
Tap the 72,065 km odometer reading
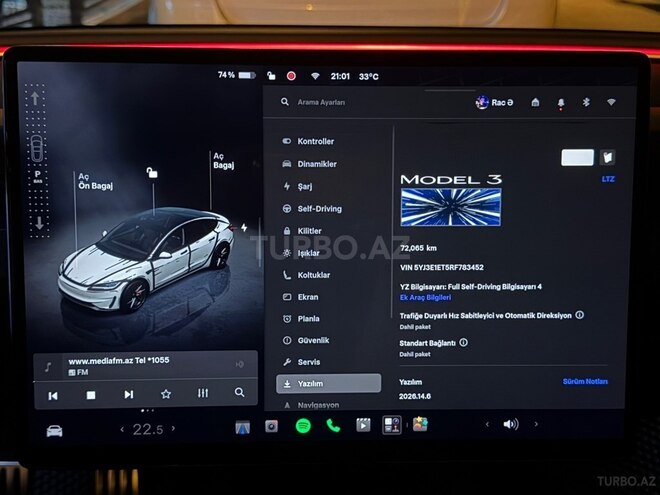(418, 248)
